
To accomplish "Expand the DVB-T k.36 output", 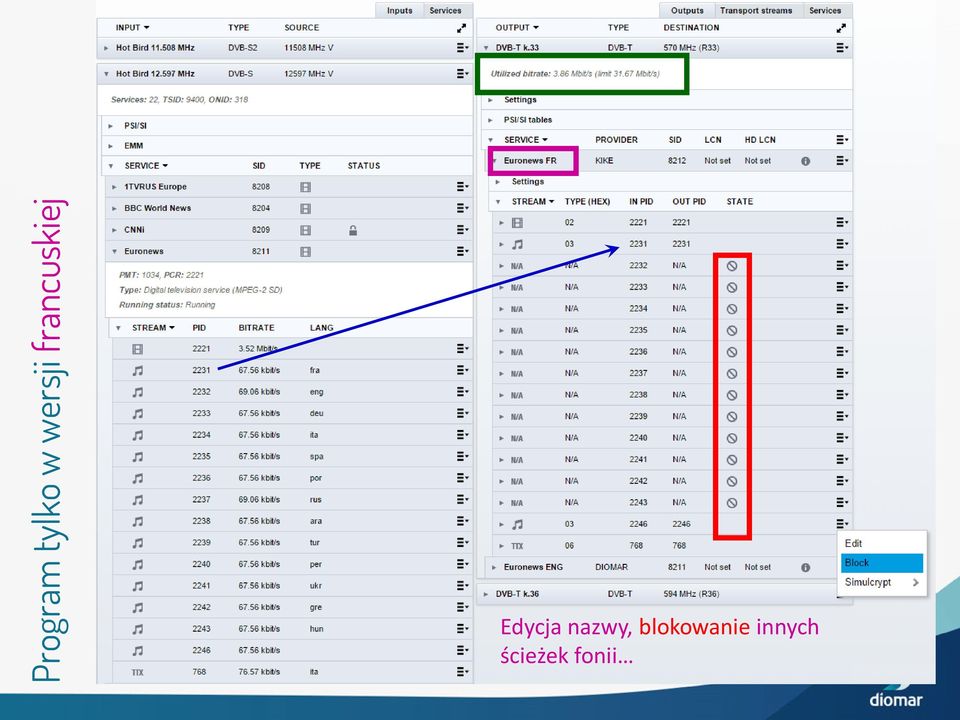I will pos(486,594).
